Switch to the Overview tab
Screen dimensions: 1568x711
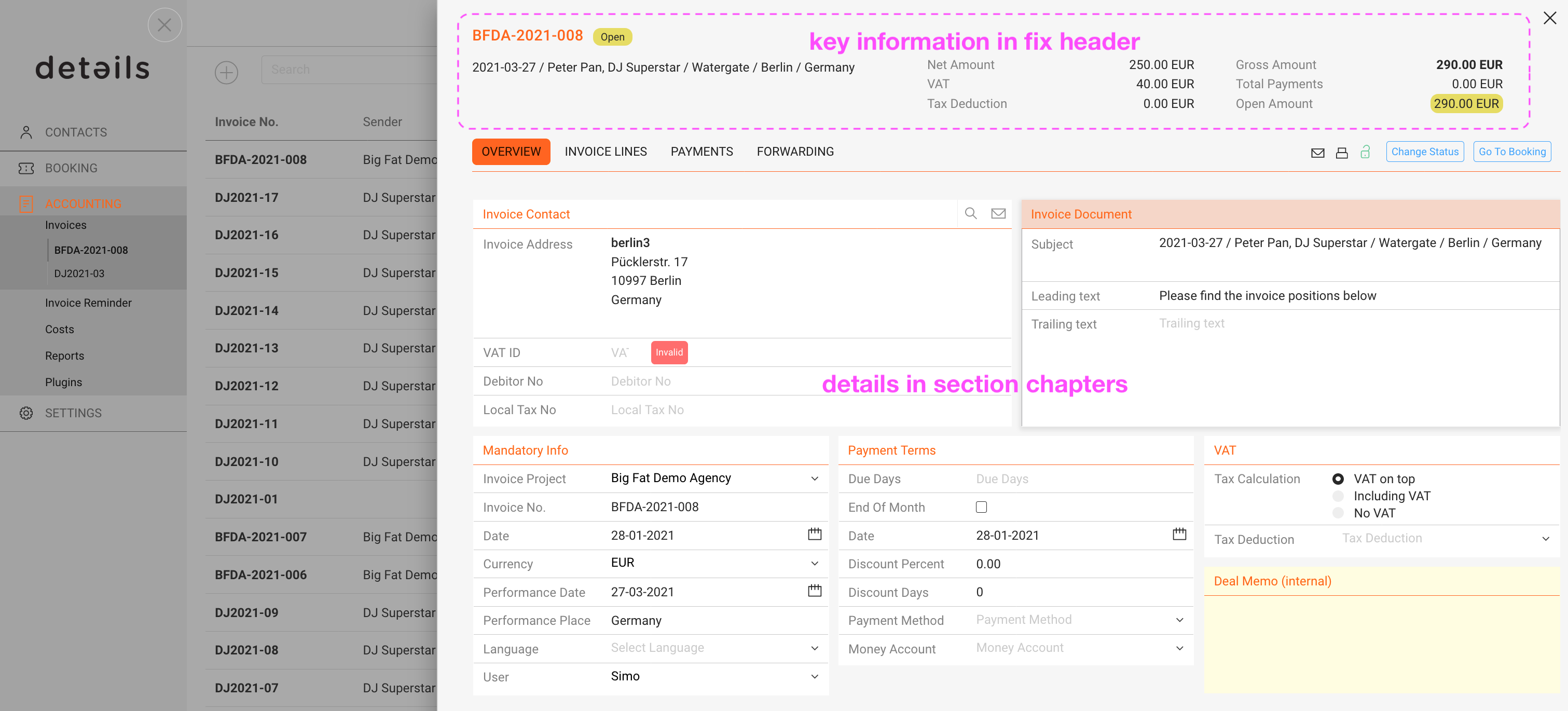[511, 152]
